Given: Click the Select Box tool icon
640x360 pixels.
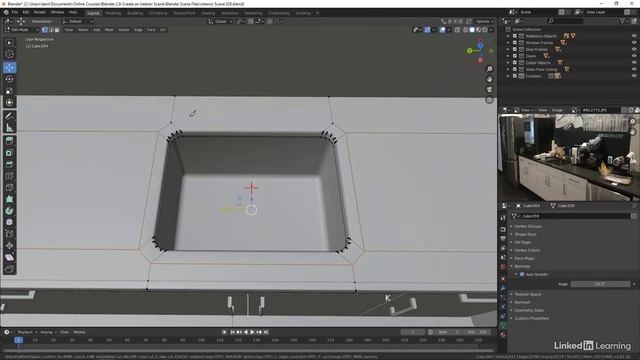Looking at the screenshot, I should tap(9, 43).
